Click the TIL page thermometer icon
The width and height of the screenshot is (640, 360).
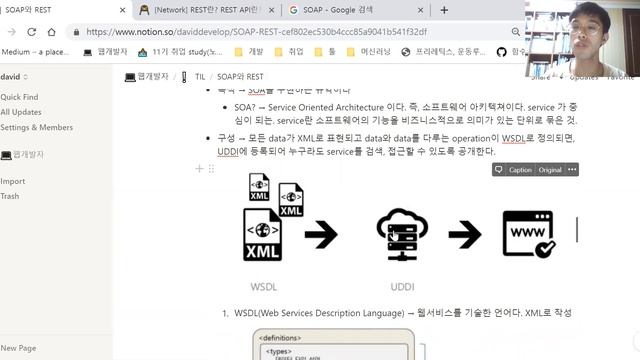184,77
